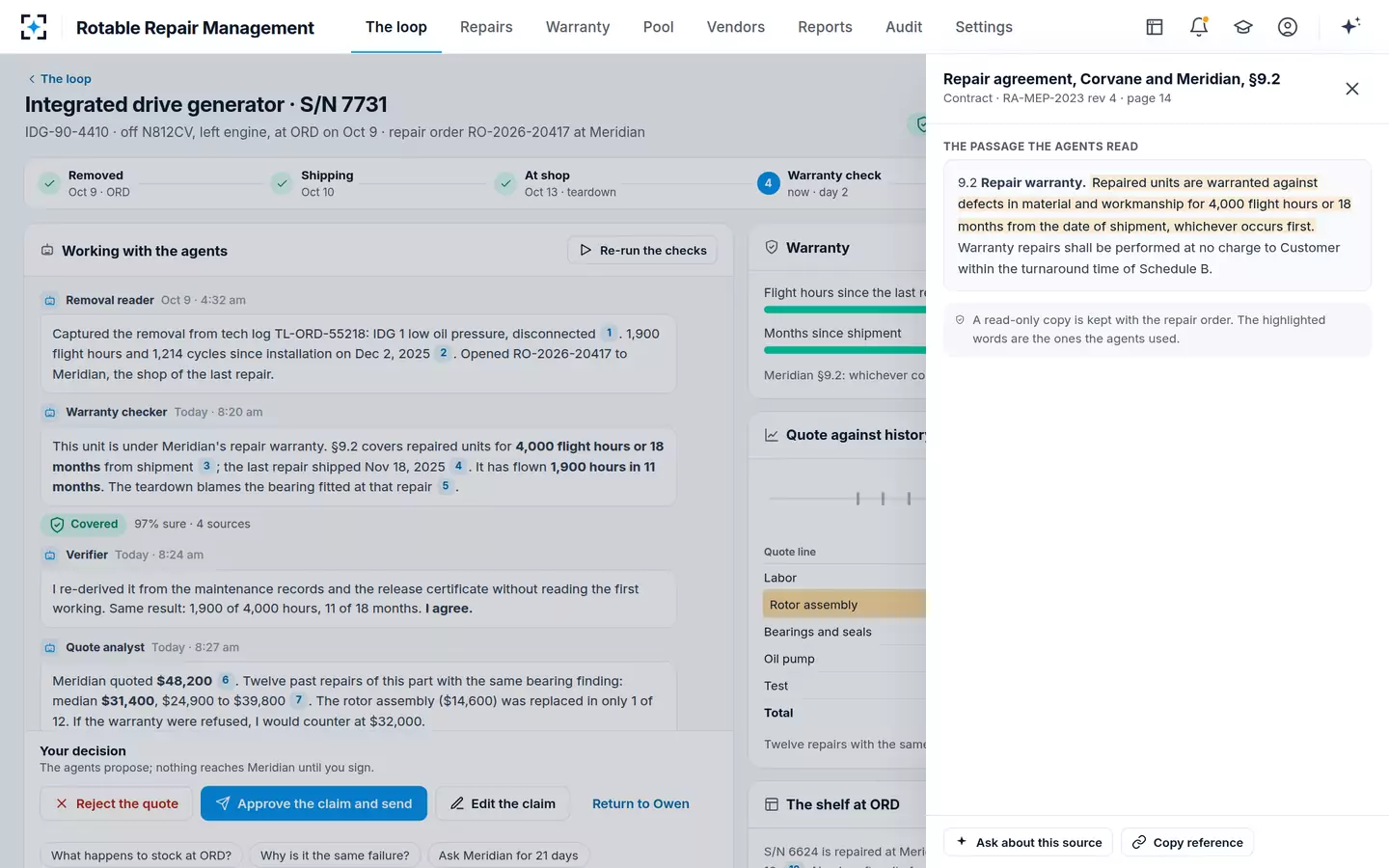This screenshot has width=1389, height=868.
Task: Open source citation 4 after Nov 18, 2025
Action: pos(458,466)
